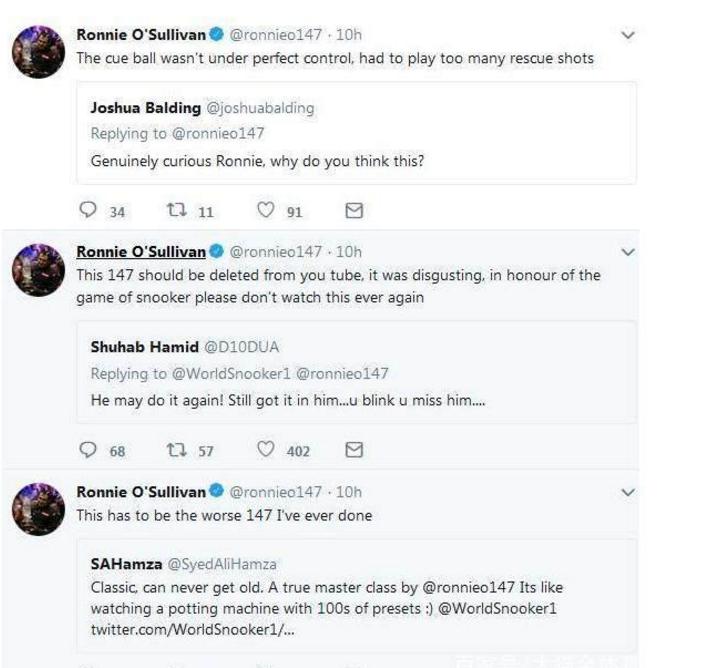Open Joshua Balding's quoted tweet
The width and height of the screenshot is (707, 668).
point(356,134)
